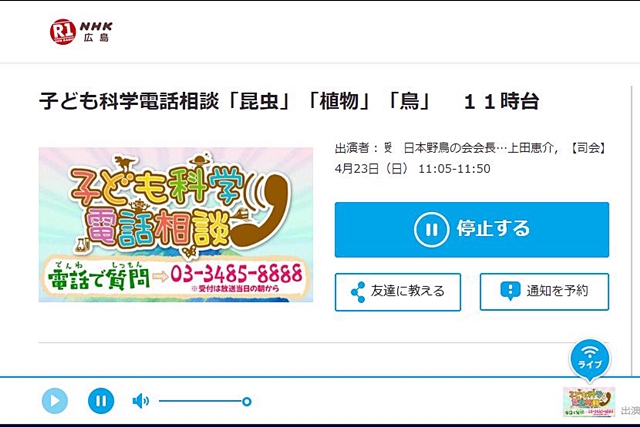Click the exclamation bubble icon for notifications
Screen dimensions: 640x427
[x=510, y=291]
